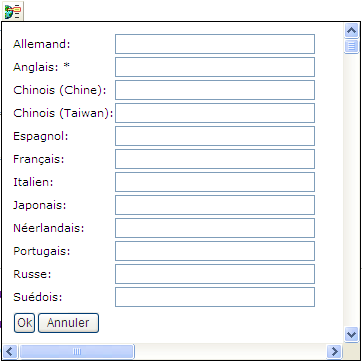This screenshot has width=362, height=362.
Task: Click the horizontal scrollbar thumb
Action: (x=77, y=351)
